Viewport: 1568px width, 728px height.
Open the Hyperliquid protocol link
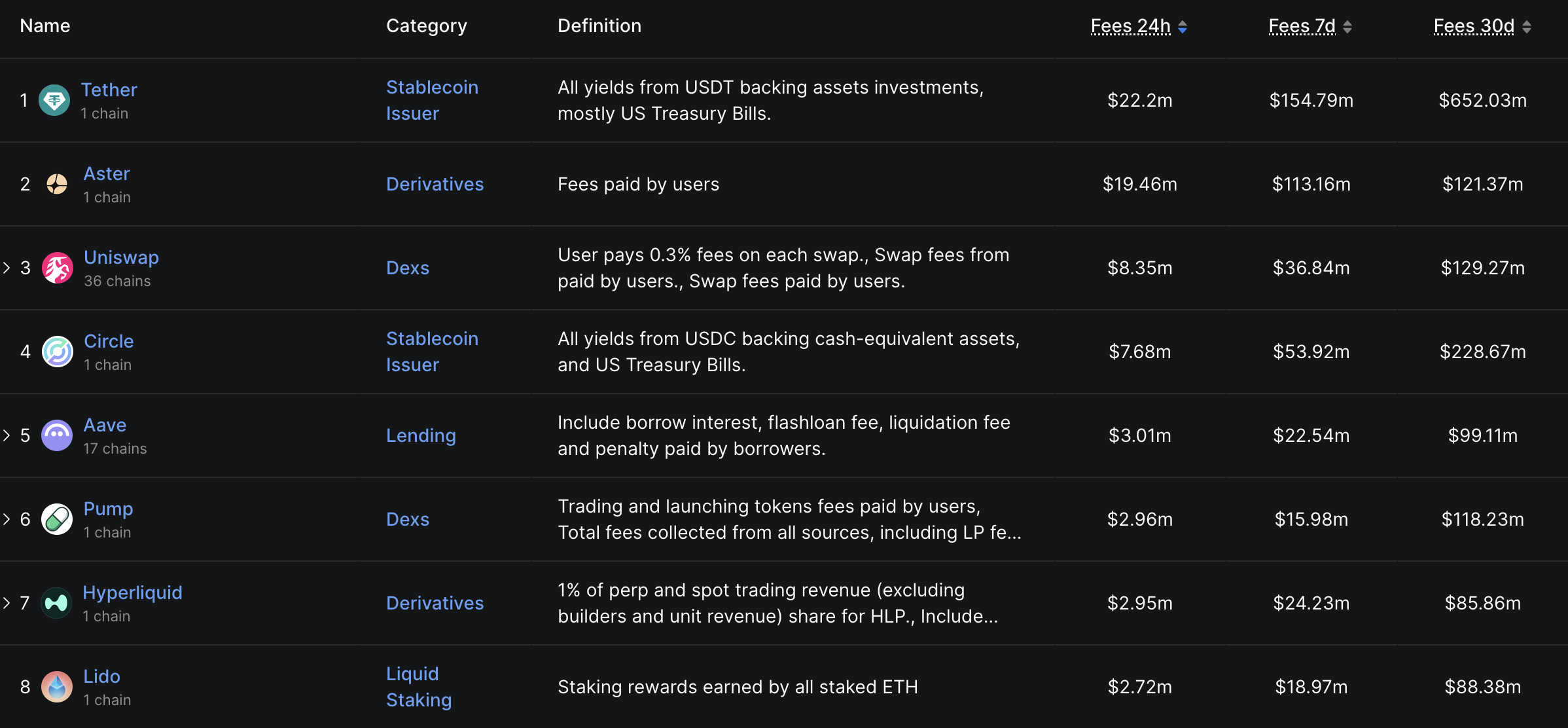(132, 592)
